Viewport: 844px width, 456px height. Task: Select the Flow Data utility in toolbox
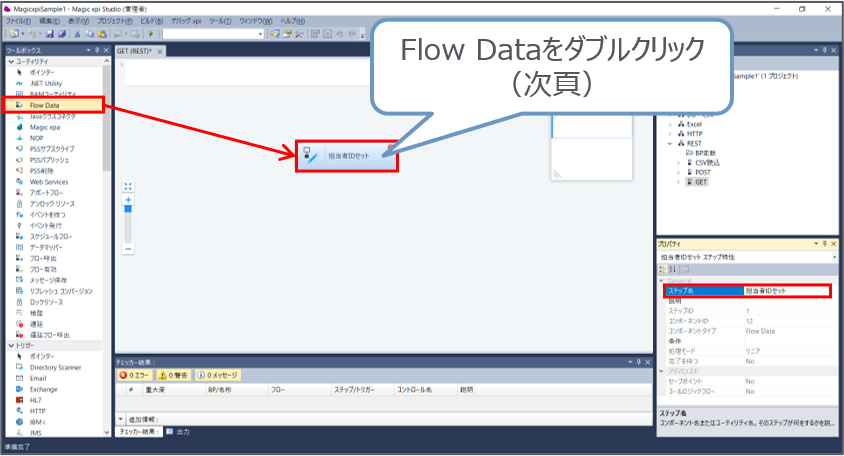click(x=44, y=104)
